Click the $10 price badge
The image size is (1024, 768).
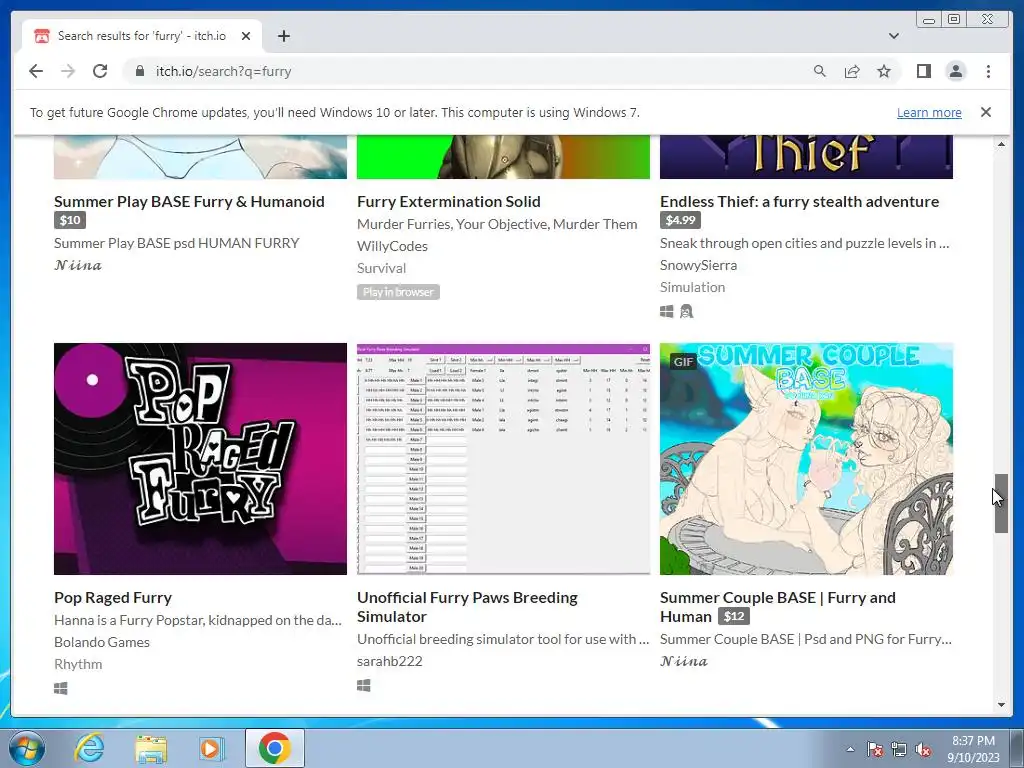pos(70,220)
